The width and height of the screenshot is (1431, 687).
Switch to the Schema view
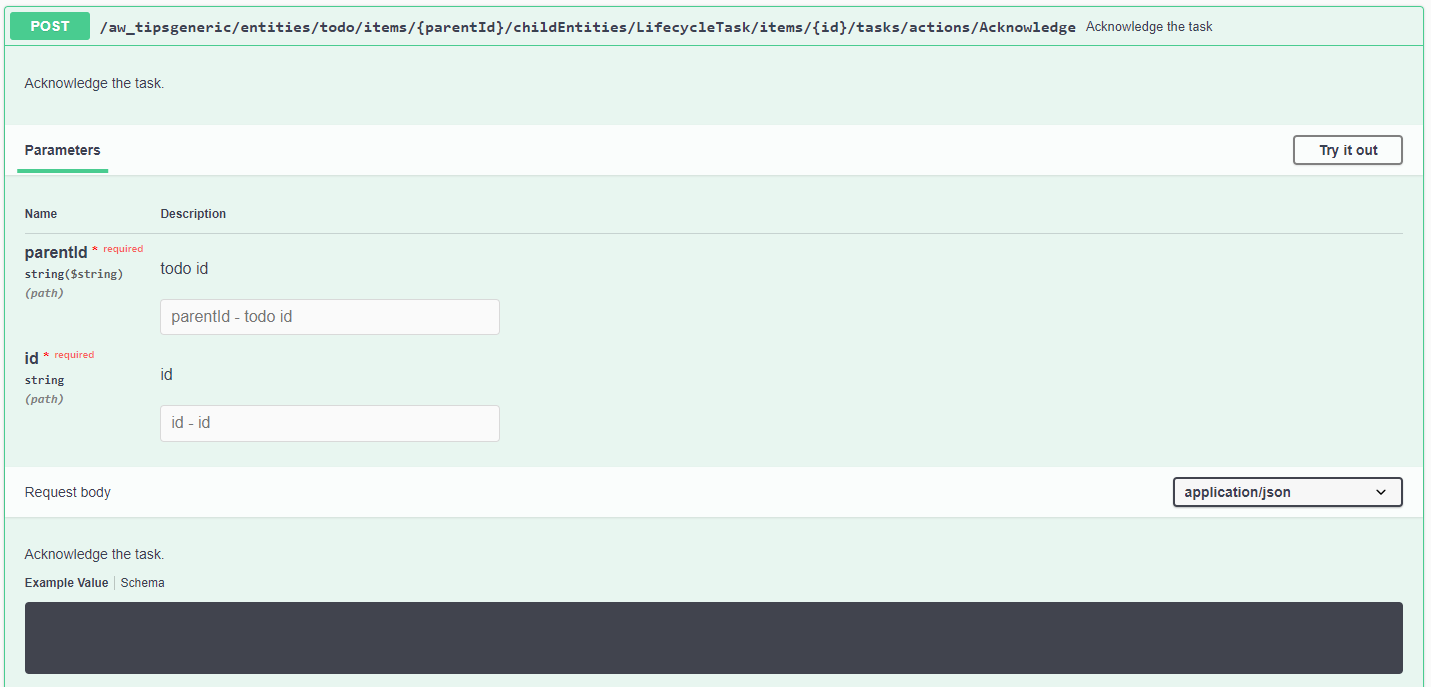click(143, 583)
